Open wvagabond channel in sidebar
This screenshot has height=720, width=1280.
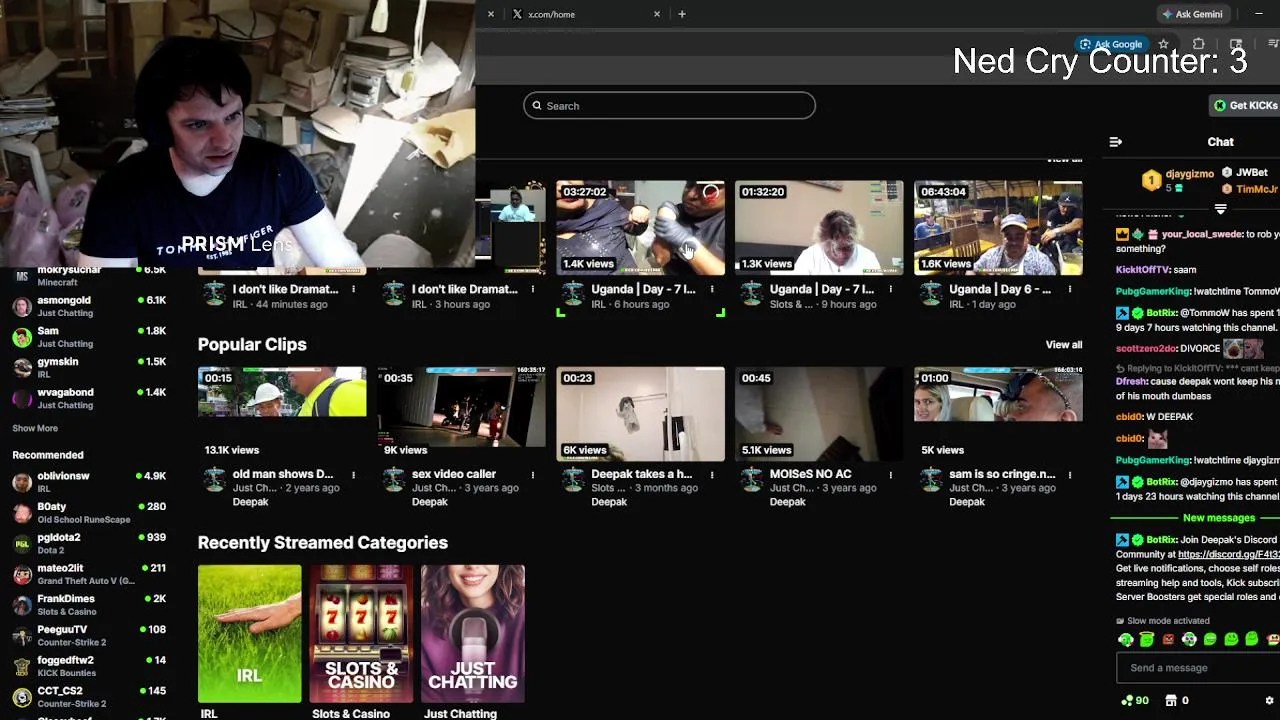click(90, 398)
